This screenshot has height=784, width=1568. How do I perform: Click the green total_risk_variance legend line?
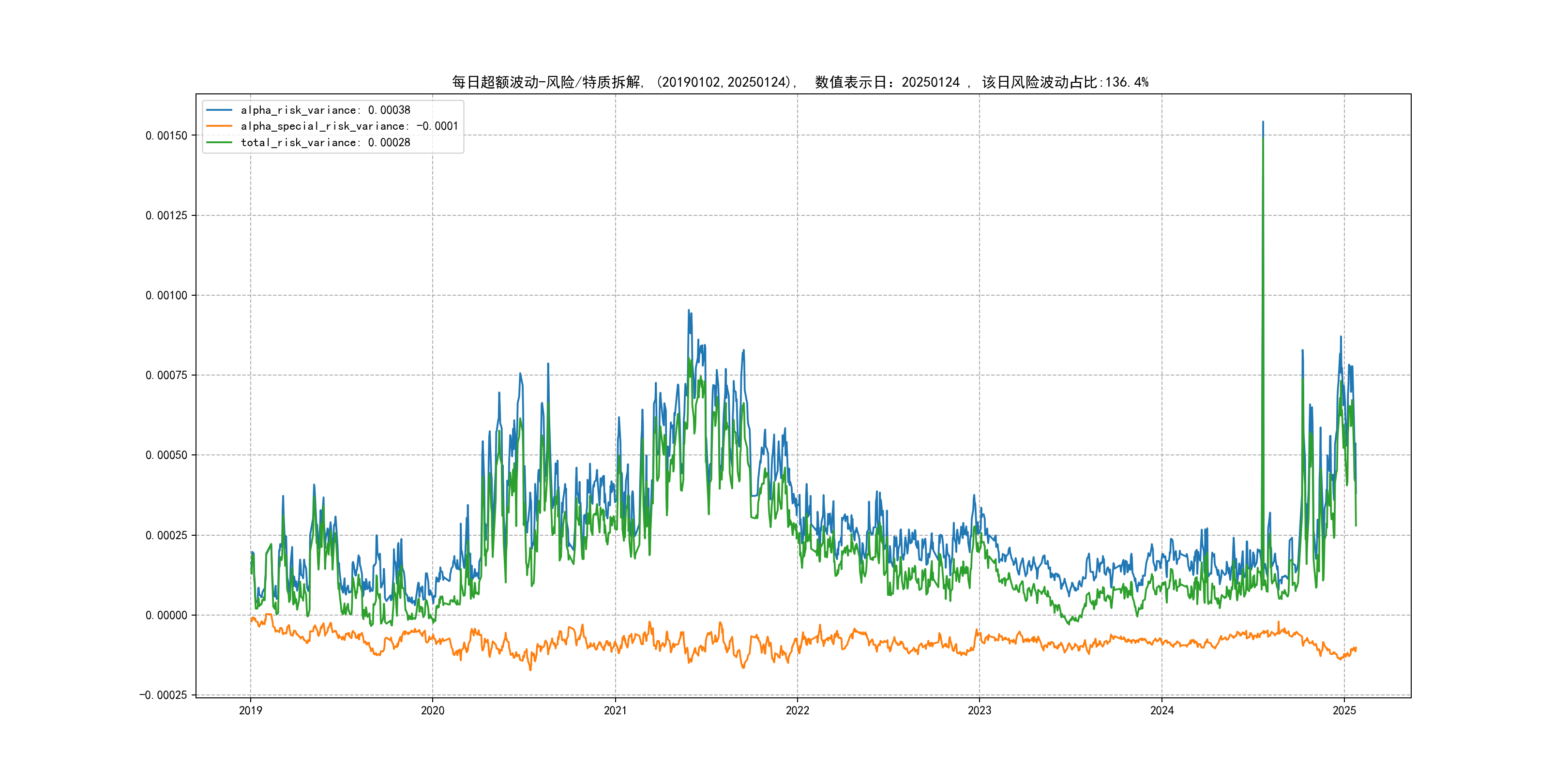[219, 142]
